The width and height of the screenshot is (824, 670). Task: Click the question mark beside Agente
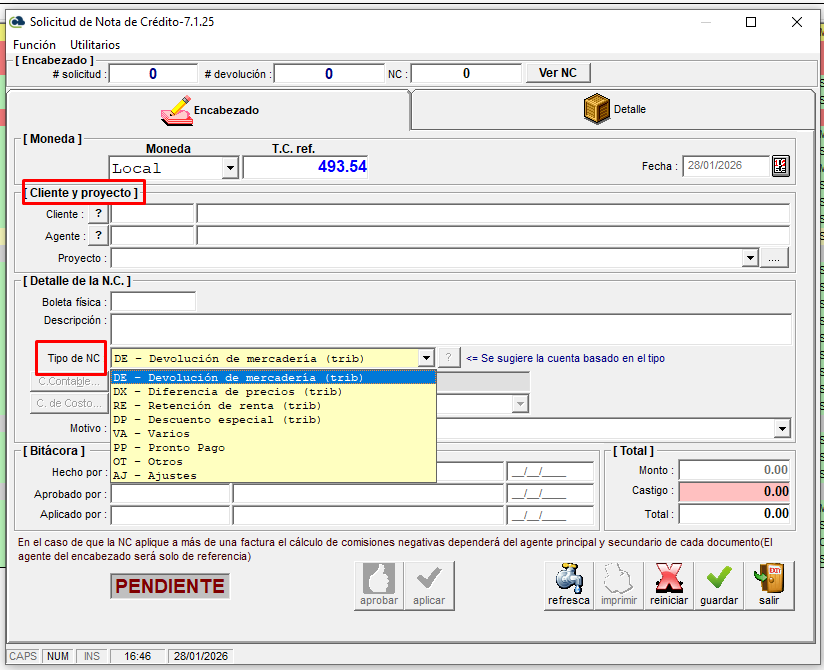(97, 236)
